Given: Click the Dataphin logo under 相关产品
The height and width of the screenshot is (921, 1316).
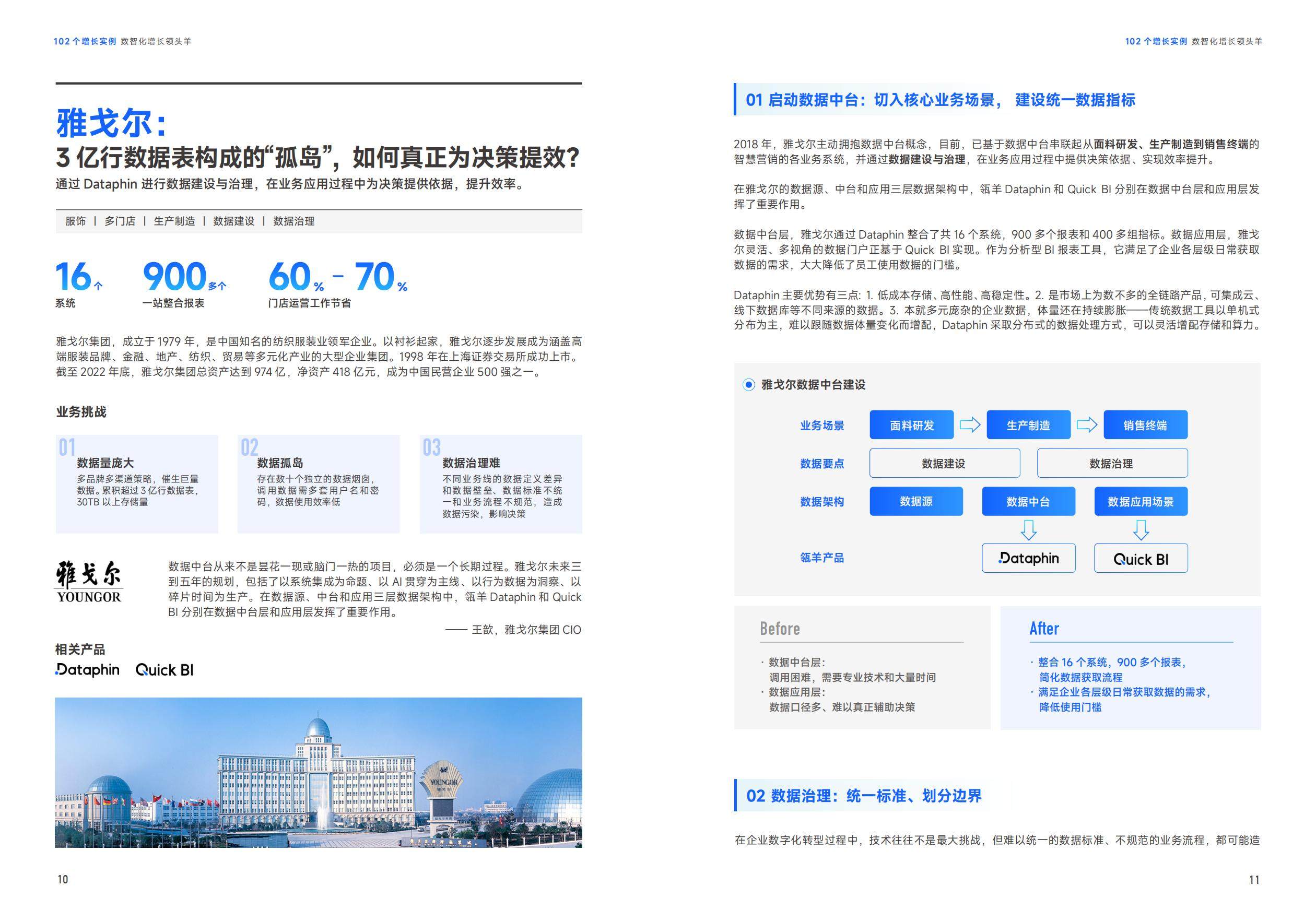Looking at the screenshot, I should coord(87,669).
